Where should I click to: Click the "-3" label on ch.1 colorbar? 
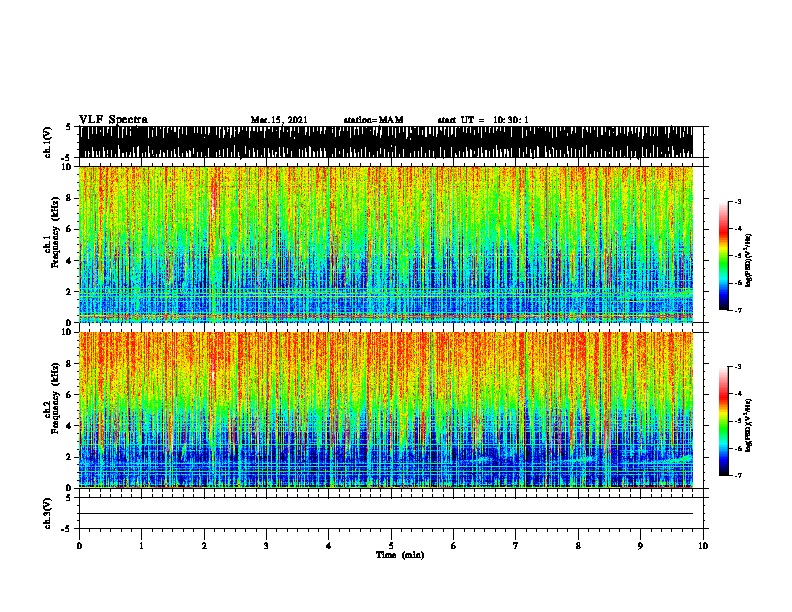tap(738, 202)
